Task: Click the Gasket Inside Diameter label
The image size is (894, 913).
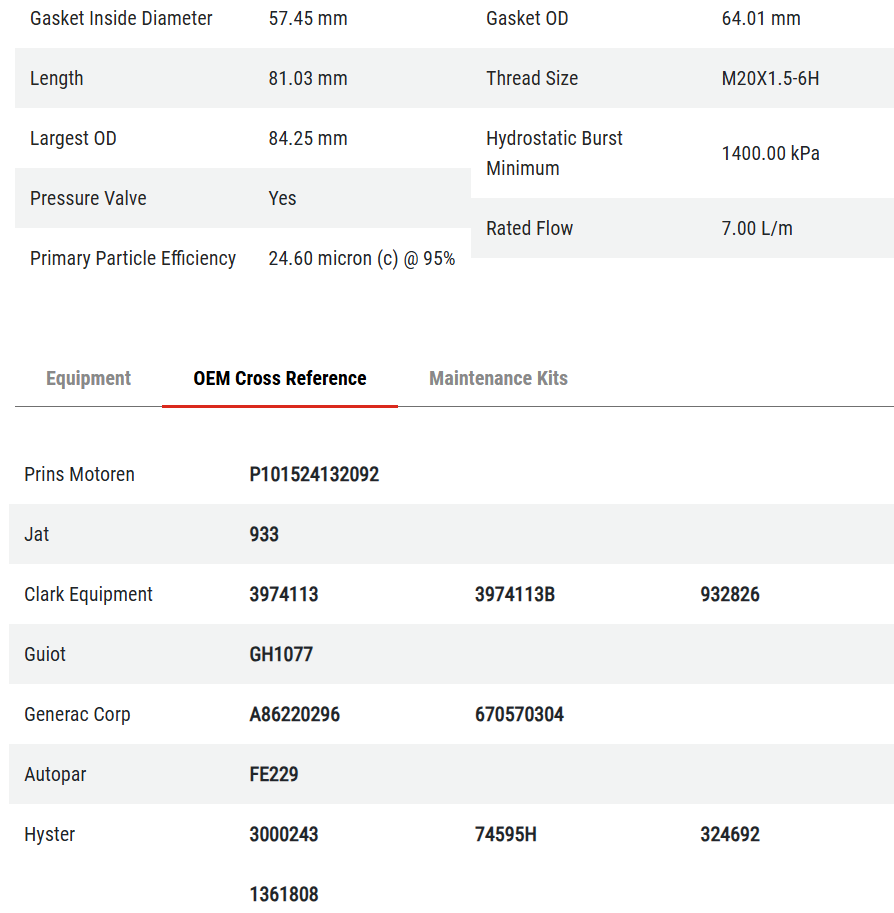Action: click(121, 19)
